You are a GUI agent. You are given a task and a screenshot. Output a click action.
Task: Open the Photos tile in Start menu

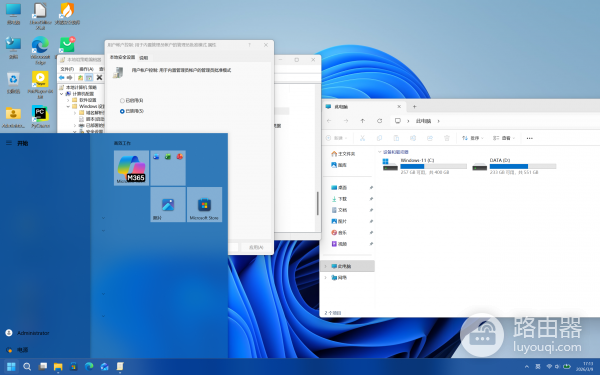pos(168,204)
